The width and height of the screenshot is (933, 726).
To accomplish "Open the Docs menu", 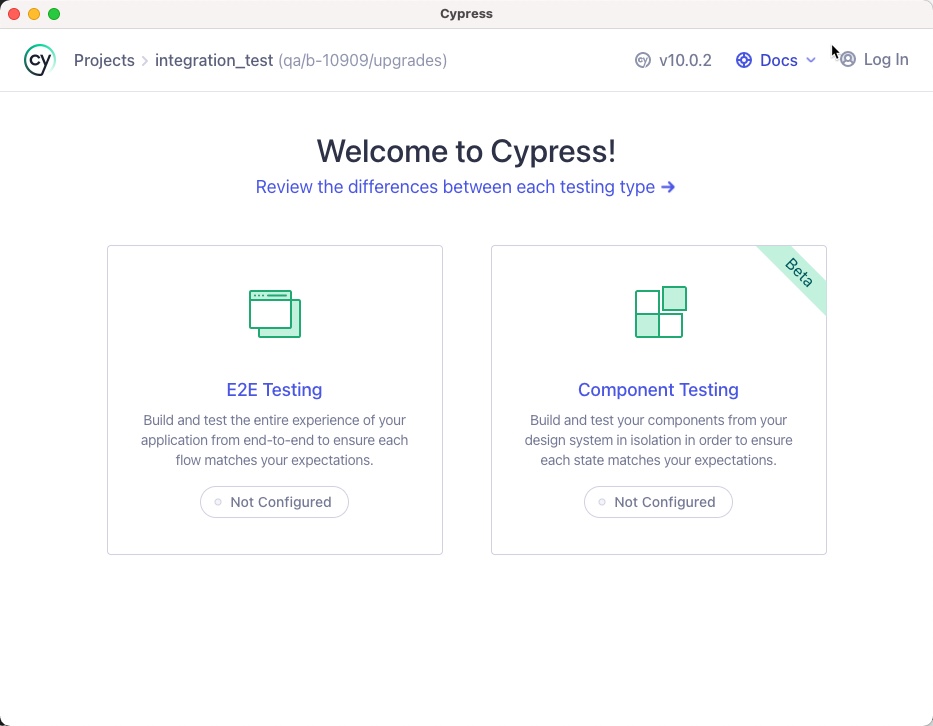I will (778, 60).
